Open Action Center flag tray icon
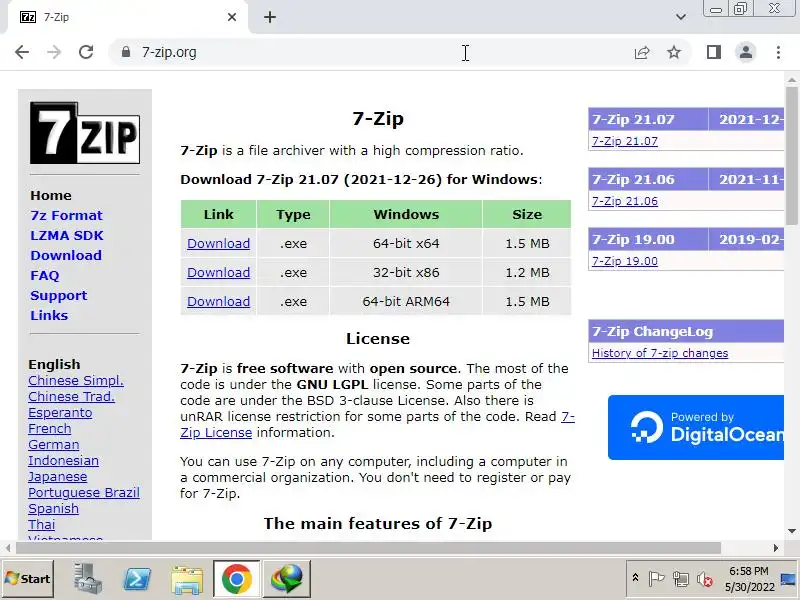The image size is (800, 600). 656,579
